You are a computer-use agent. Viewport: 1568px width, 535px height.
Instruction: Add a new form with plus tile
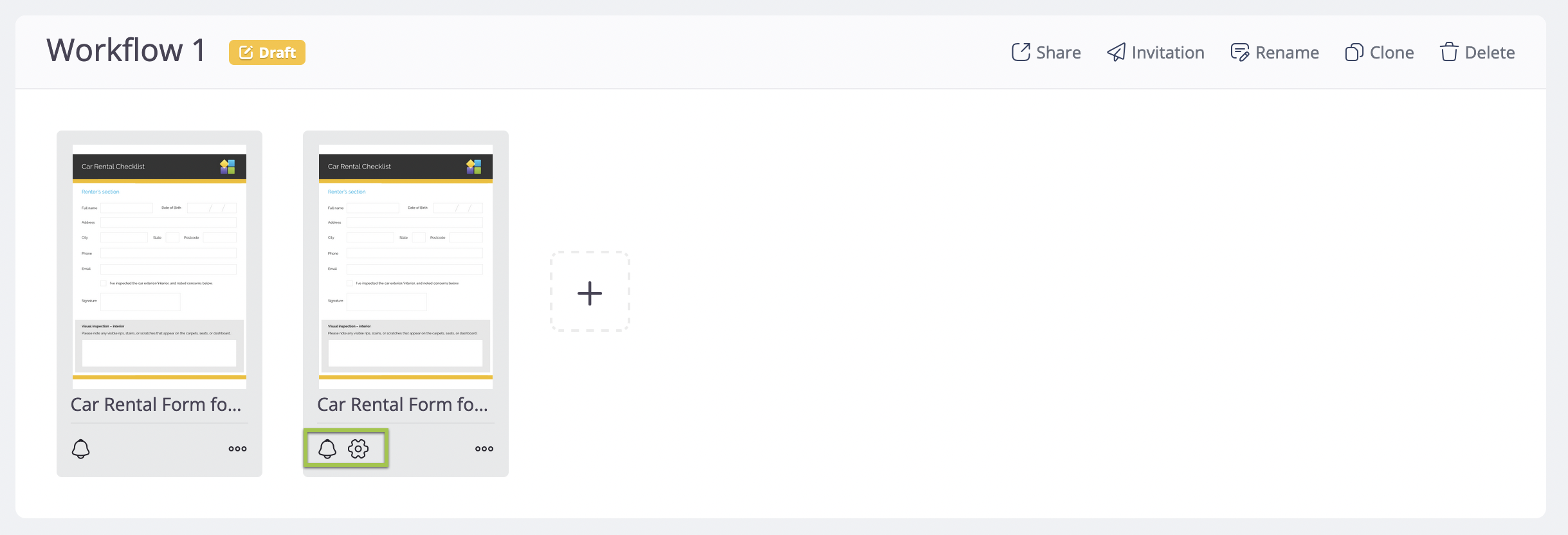tap(590, 293)
